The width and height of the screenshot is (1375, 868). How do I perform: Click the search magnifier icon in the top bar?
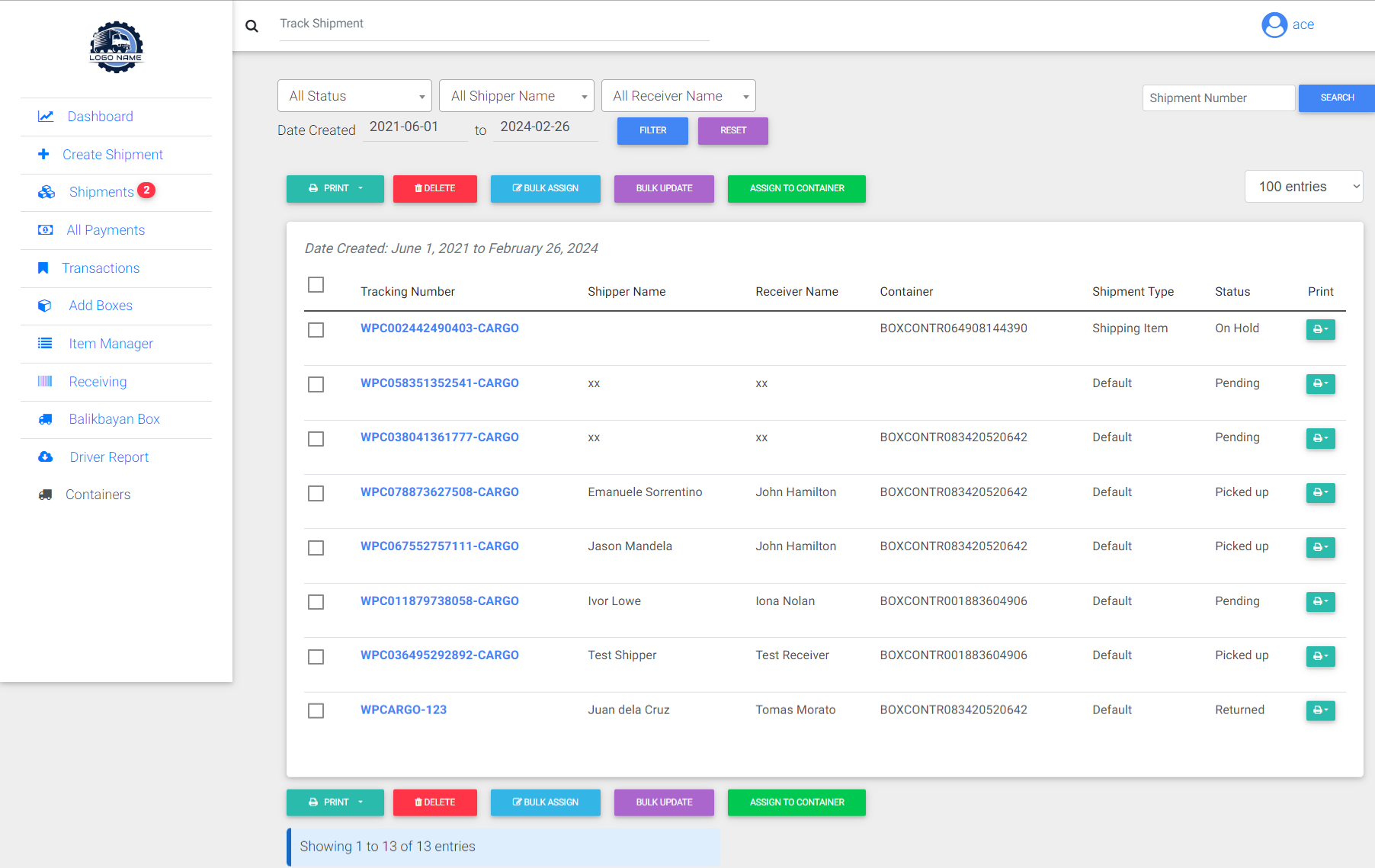(x=252, y=26)
